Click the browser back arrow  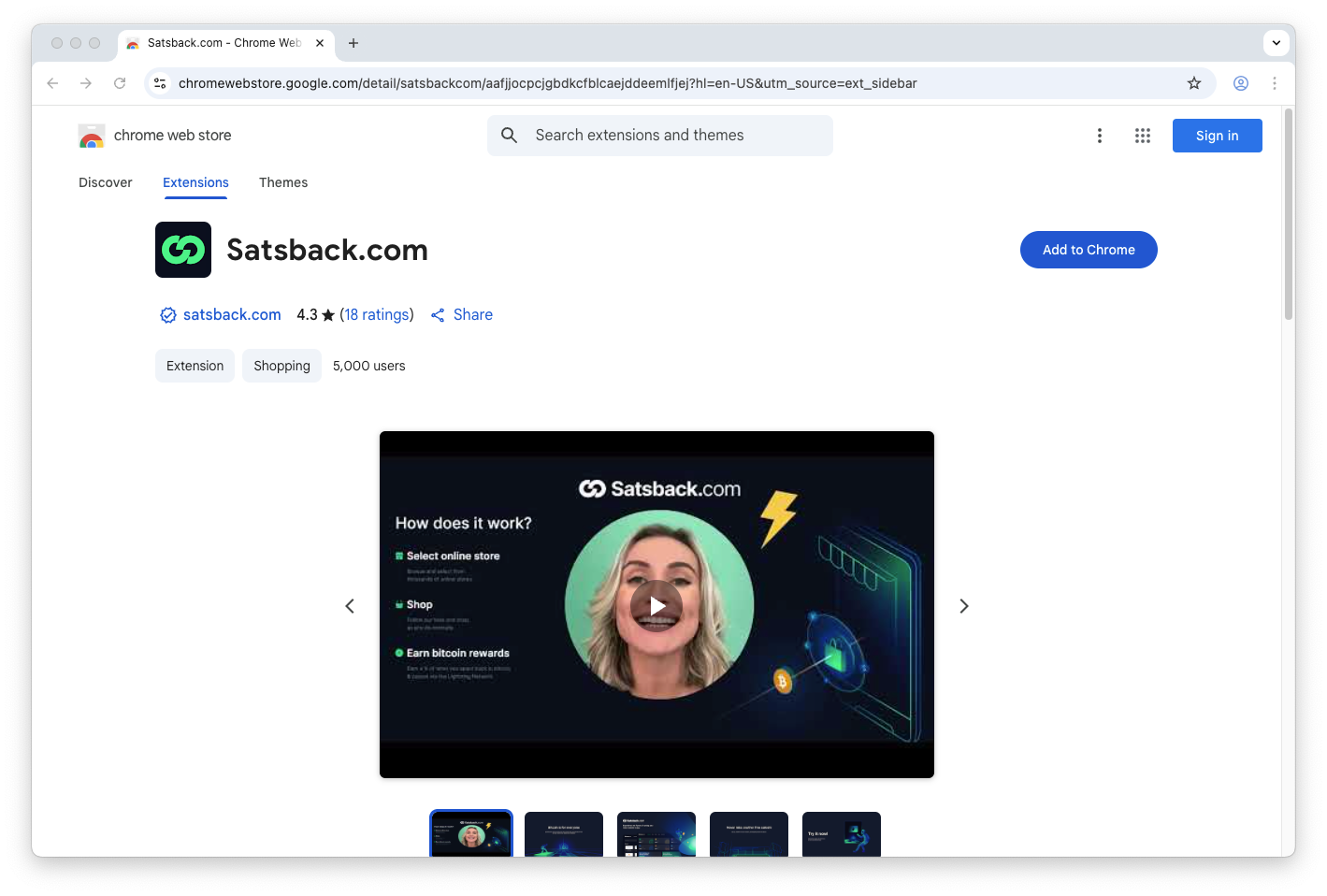point(52,83)
